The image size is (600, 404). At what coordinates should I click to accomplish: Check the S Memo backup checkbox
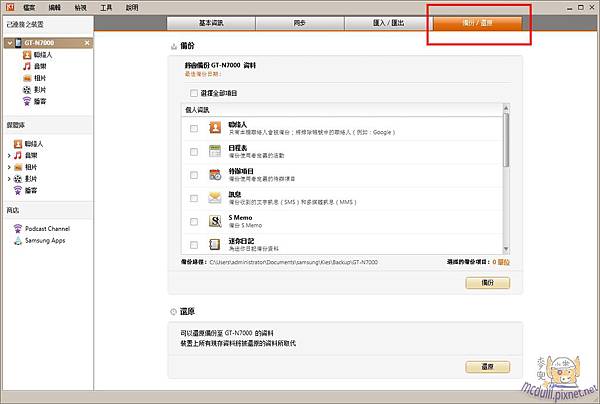pyautogui.click(x=194, y=222)
